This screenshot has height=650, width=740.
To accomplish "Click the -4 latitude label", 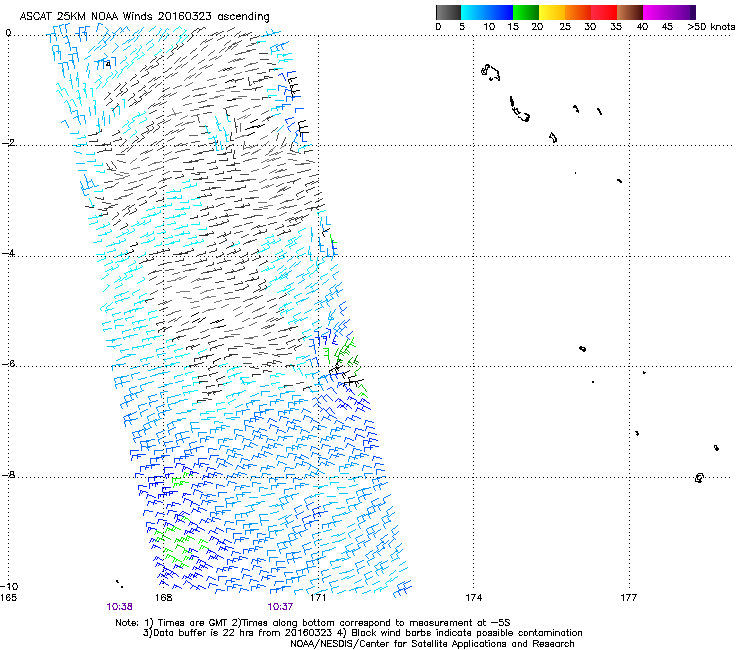I will pyautogui.click(x=8, y=253).
